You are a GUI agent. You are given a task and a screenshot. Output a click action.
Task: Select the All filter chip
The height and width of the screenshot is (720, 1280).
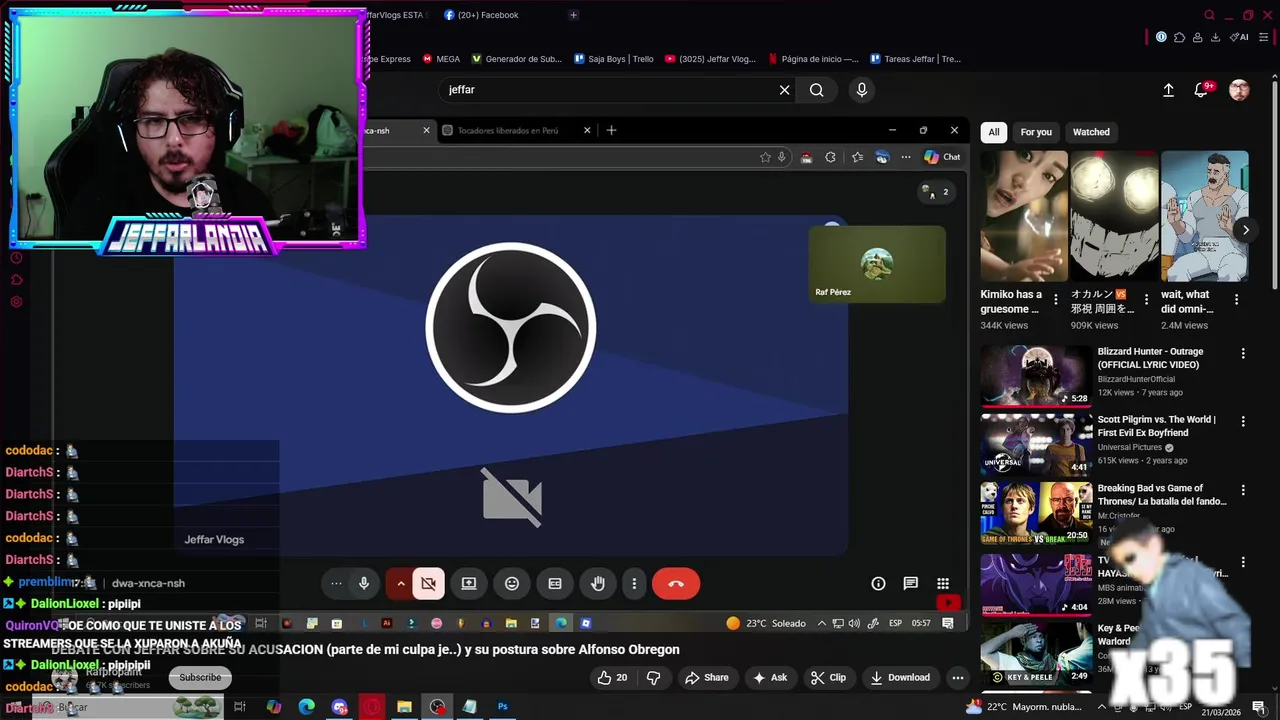993,132
